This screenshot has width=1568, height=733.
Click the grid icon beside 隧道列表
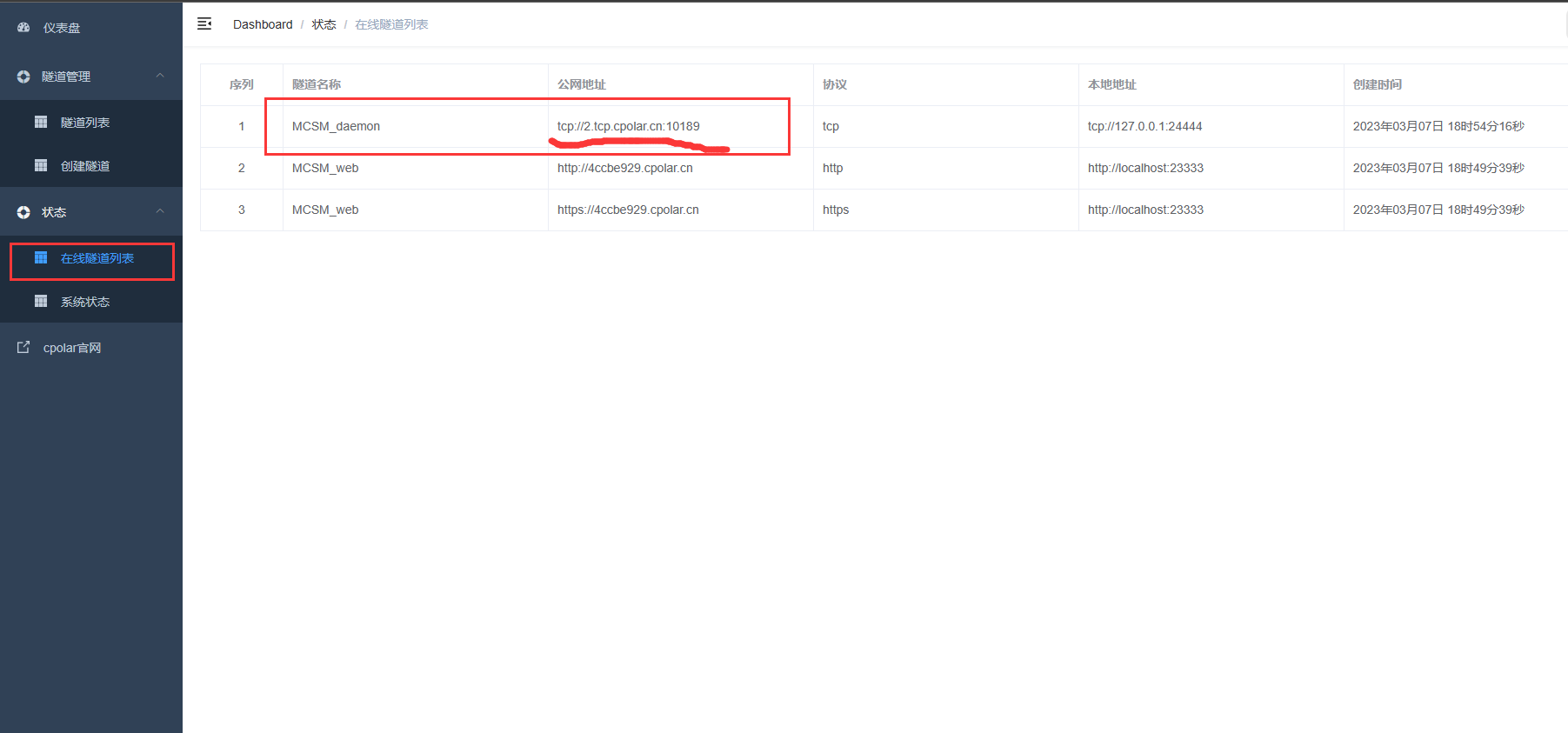coord(41,123)
